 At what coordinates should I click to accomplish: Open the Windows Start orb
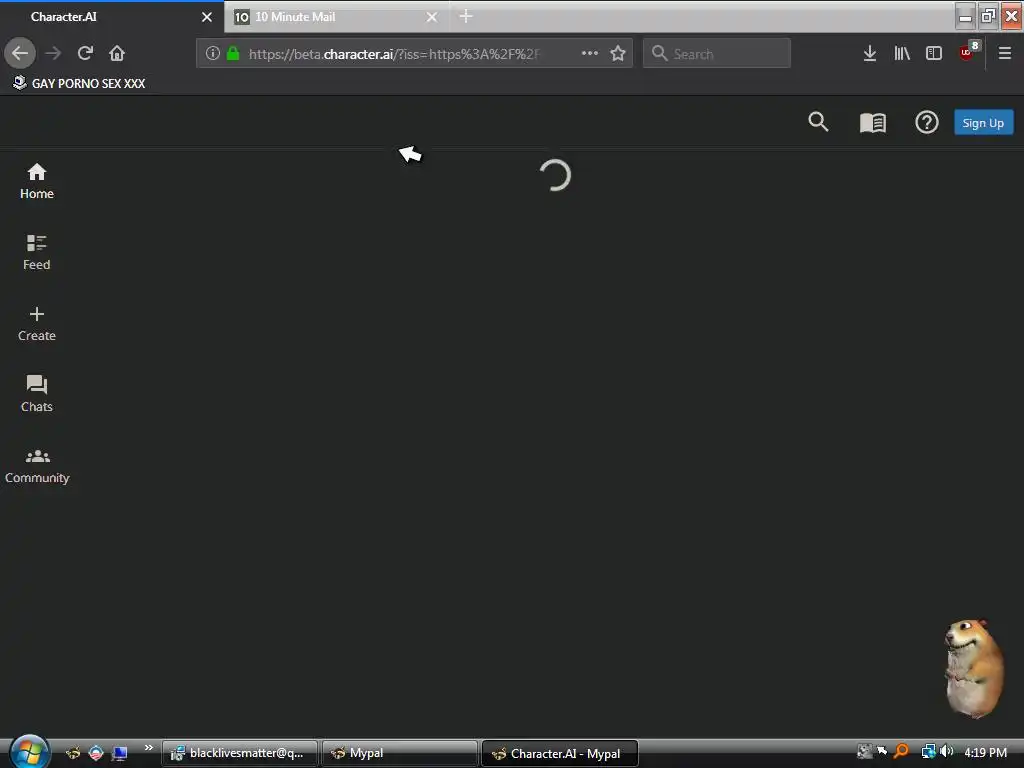(29, 752)
